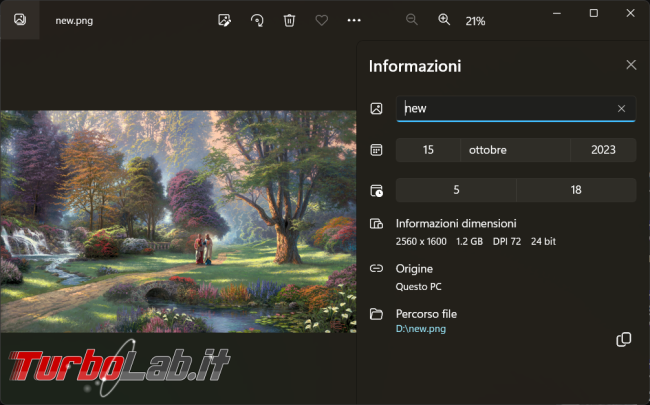Viewport: 650px width, 405px height.
Task: Click the 1.2 GB file size text
Action: (470, 241)
